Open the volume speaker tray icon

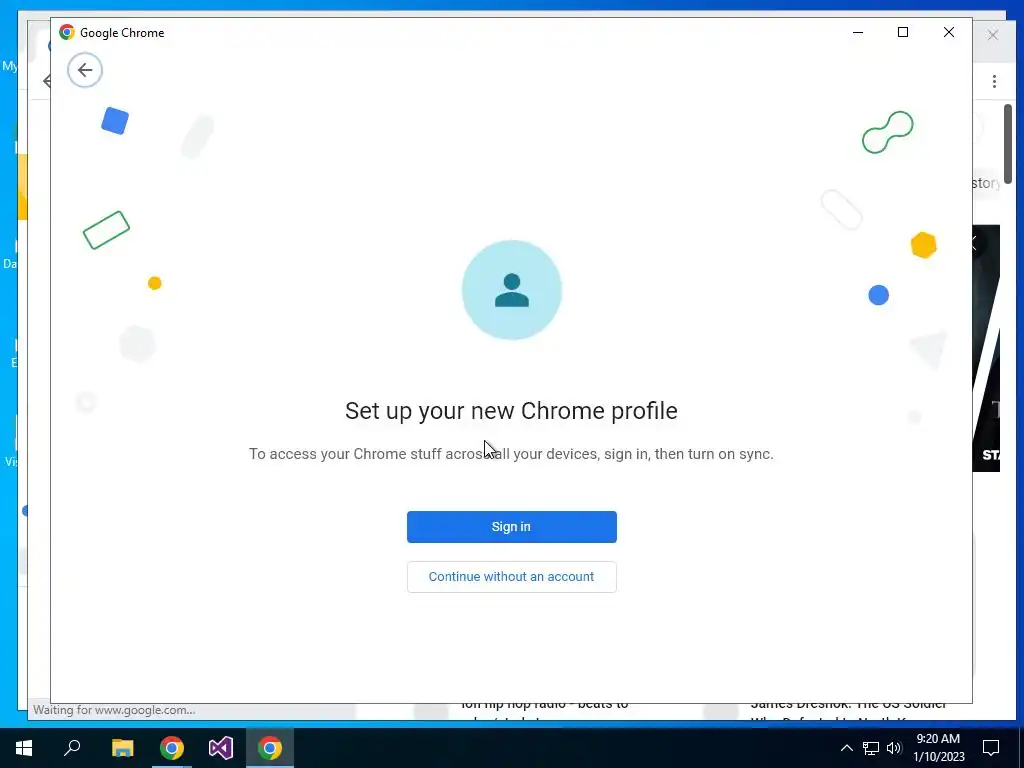pos(894,748)
